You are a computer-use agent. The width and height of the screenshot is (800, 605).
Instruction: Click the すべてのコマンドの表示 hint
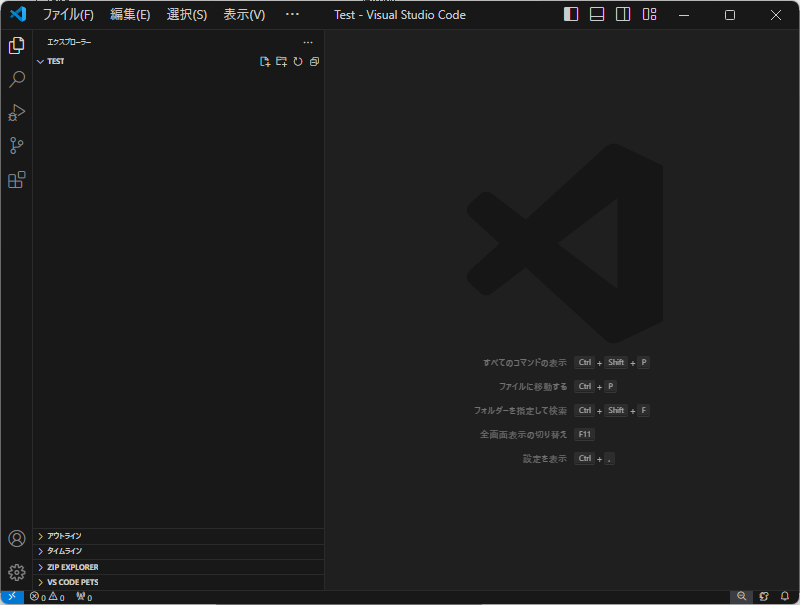coord(524,363)
